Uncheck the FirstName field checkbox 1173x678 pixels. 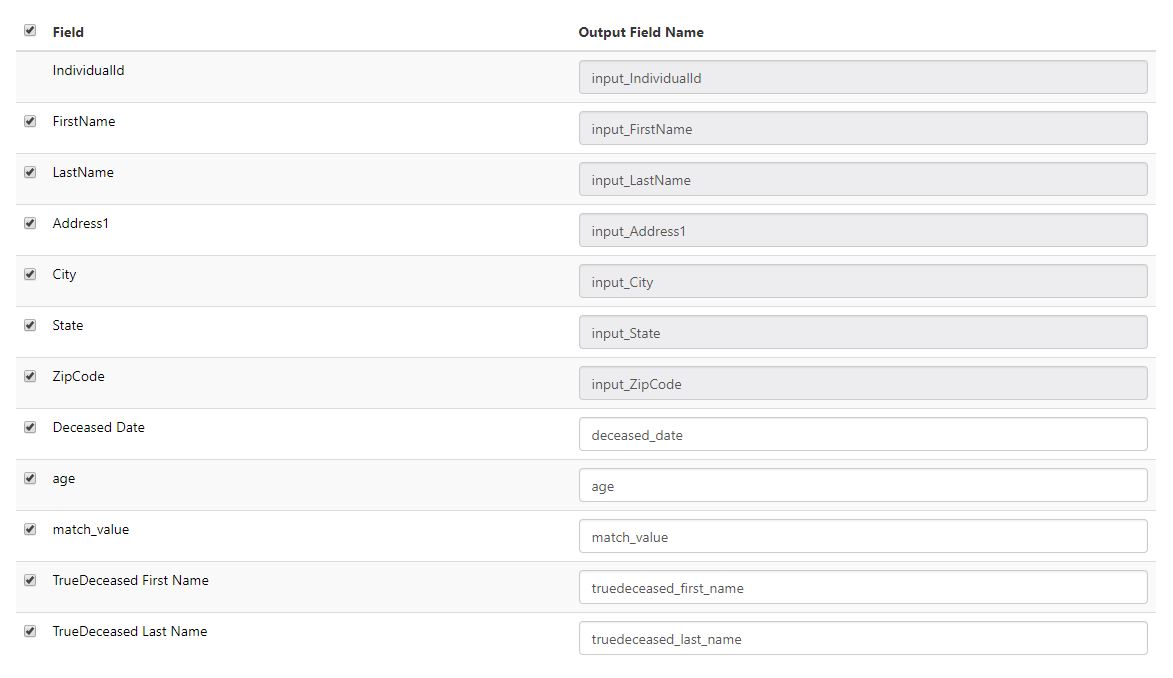click(x=30, y=121)
